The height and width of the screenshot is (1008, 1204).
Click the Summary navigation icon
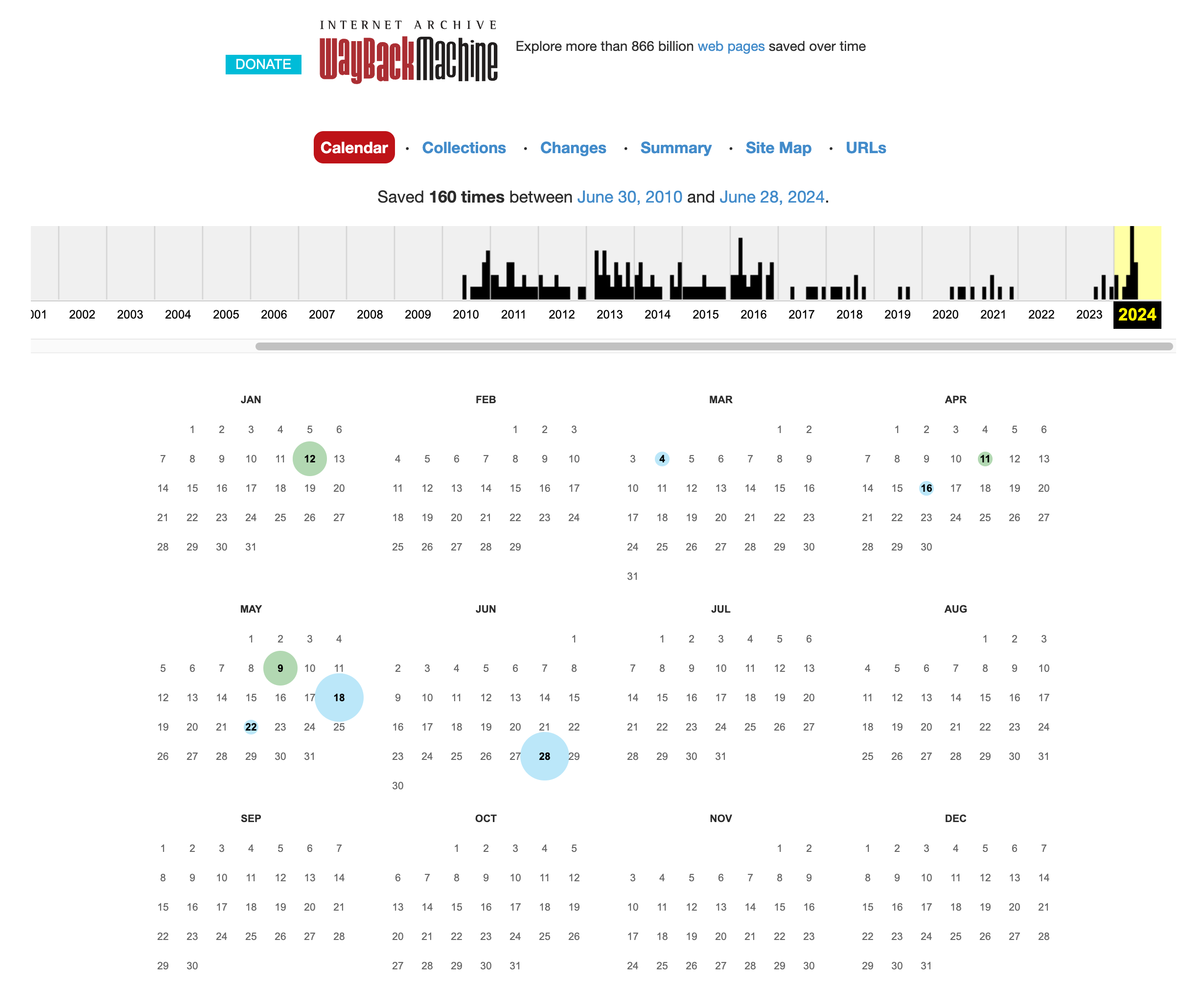675,148
